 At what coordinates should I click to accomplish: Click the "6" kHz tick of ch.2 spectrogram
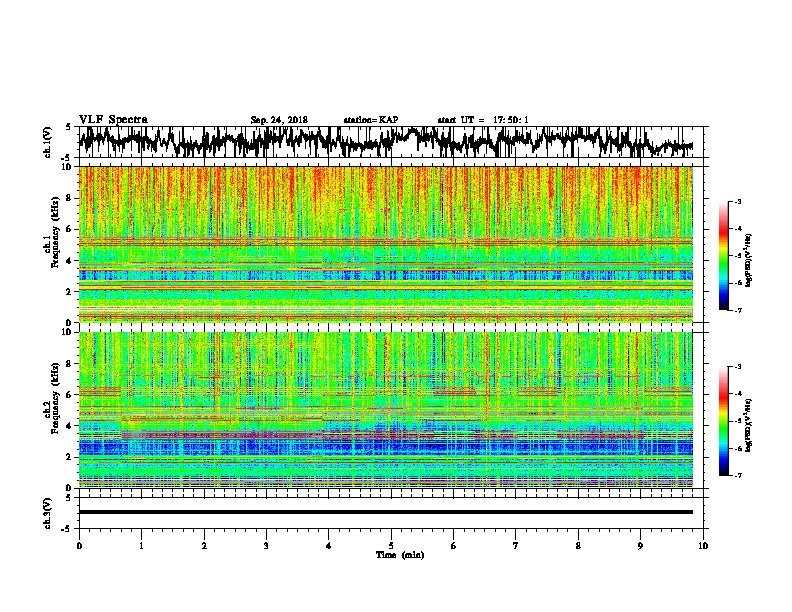[x=70, y=395]
